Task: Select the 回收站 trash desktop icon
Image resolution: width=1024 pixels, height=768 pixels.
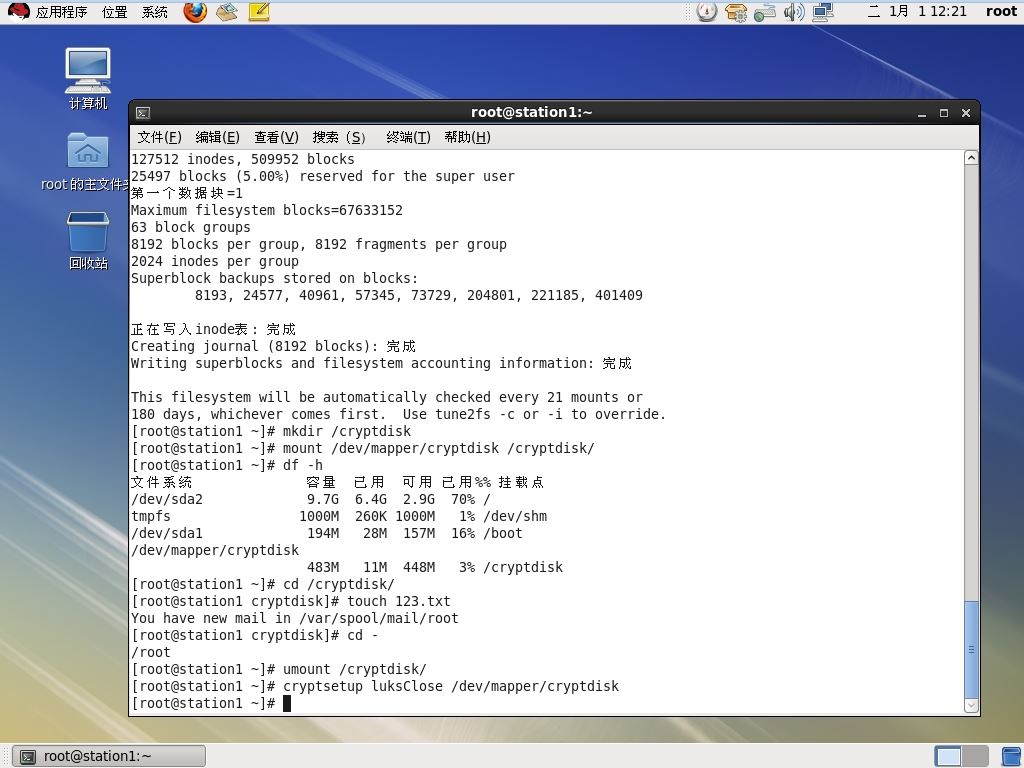Action: coord(88,240)
